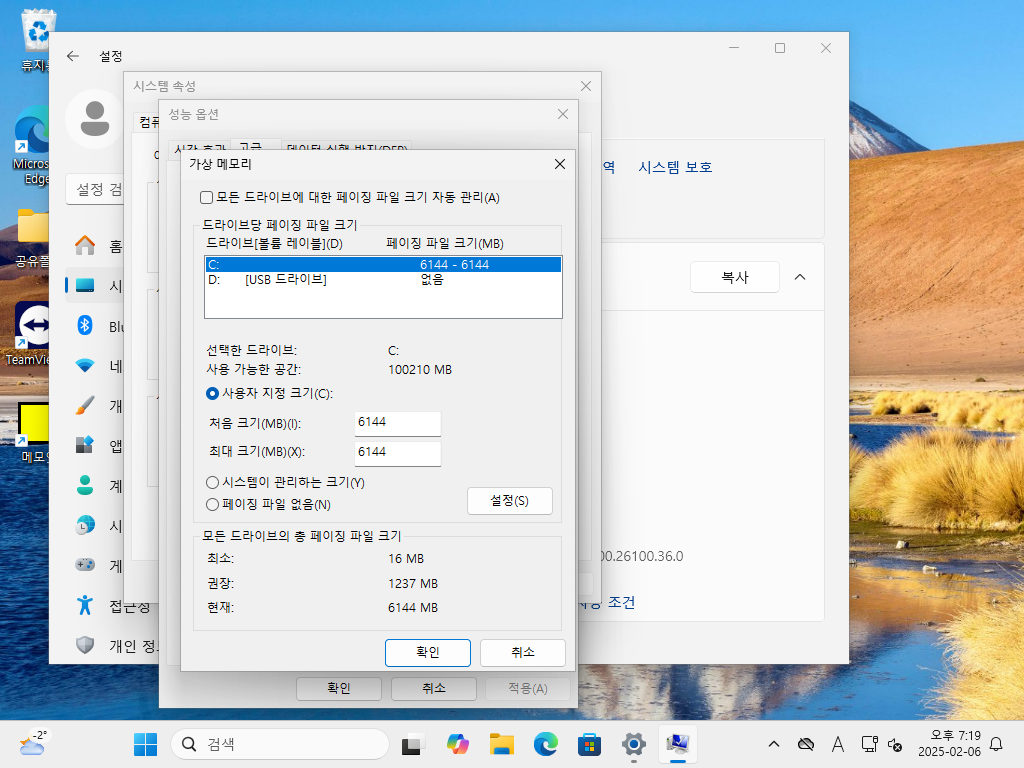Go back in Settings with the arrow
Viewport: 1024px width, 768px height.
click(73, 56)
